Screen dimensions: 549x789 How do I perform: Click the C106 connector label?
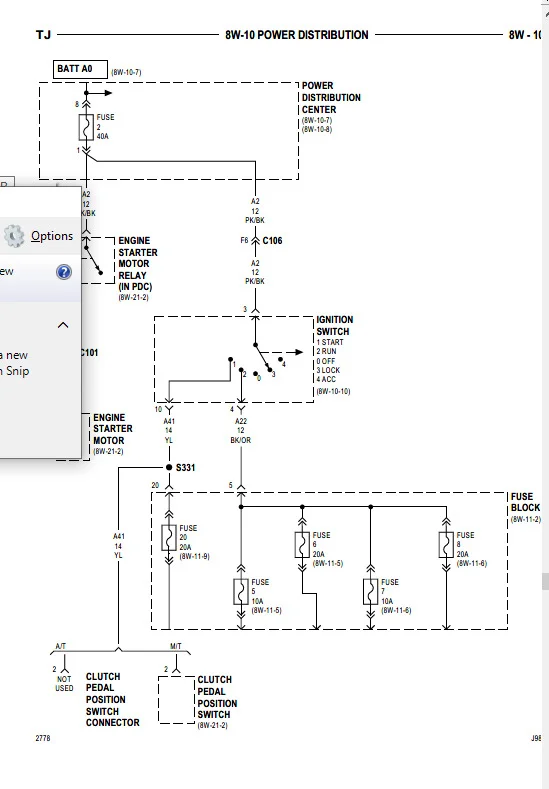click(x=272, y=241)
